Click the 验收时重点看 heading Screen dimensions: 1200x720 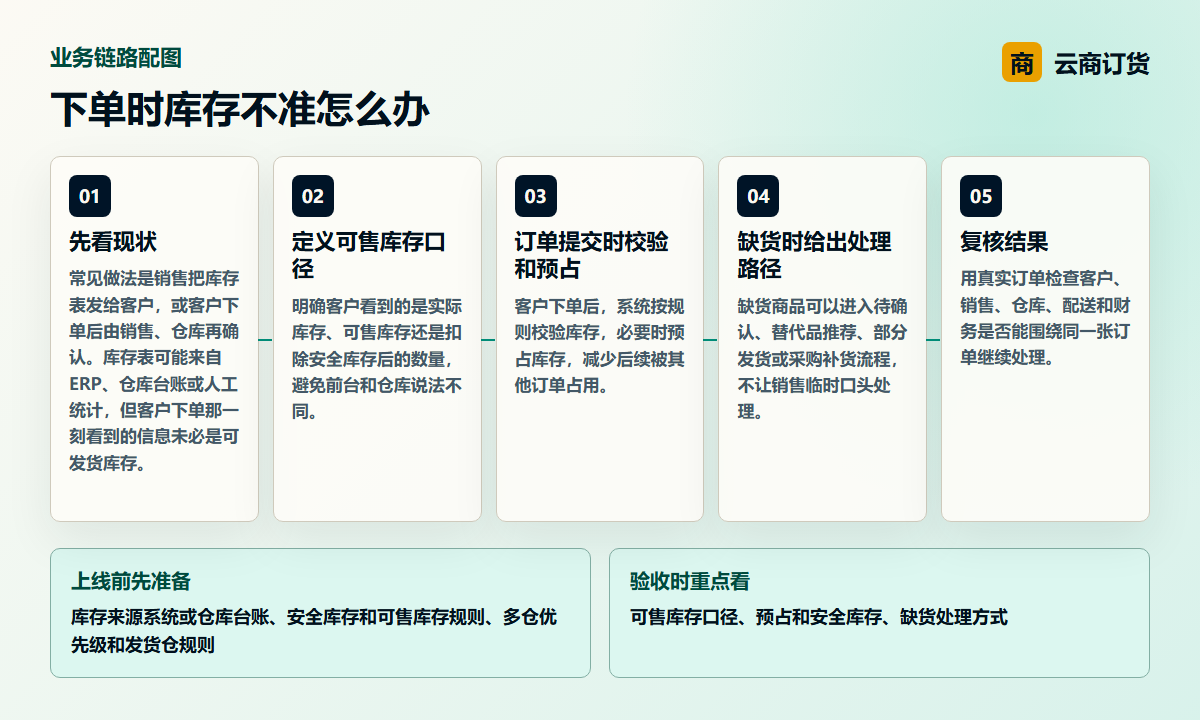690,582
